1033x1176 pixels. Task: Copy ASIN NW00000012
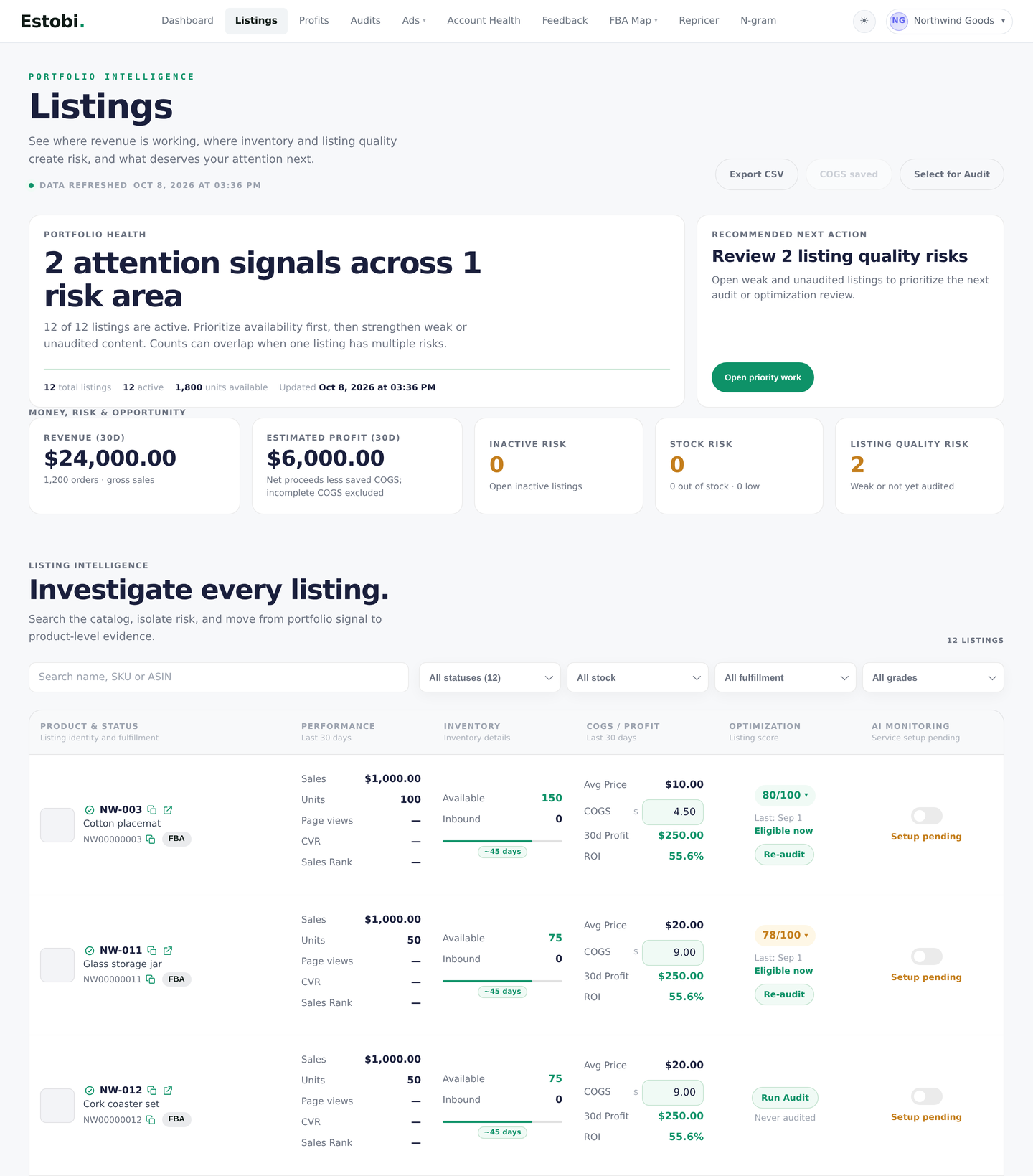point(151,1119)
